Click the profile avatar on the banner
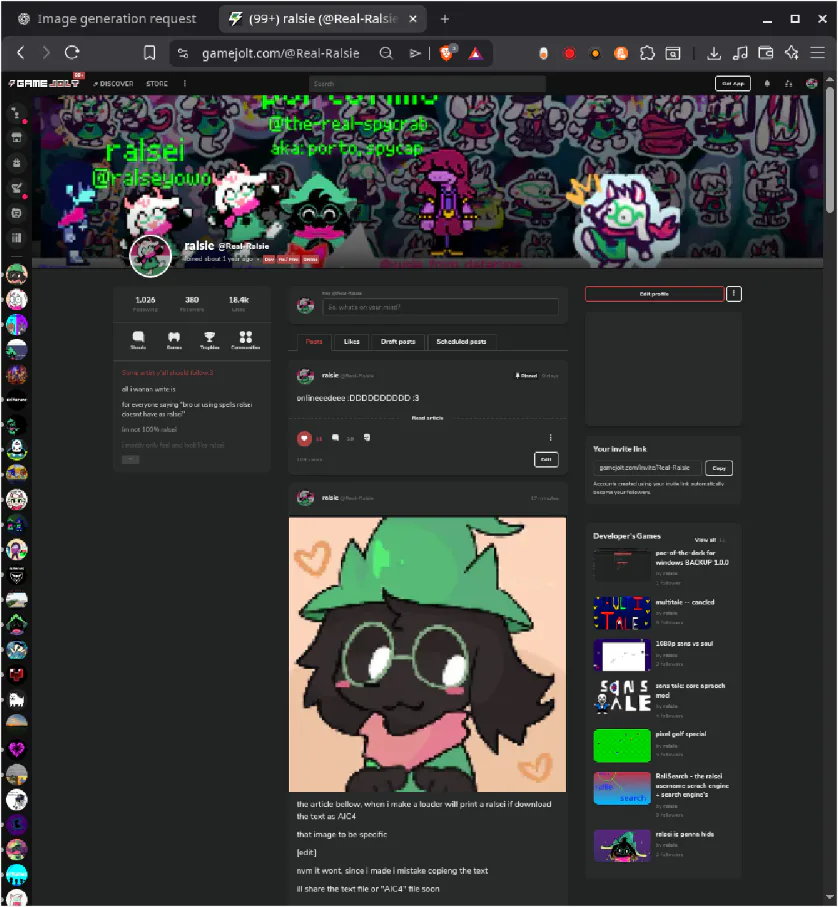838x907 pixels. [x=150, y=256]
